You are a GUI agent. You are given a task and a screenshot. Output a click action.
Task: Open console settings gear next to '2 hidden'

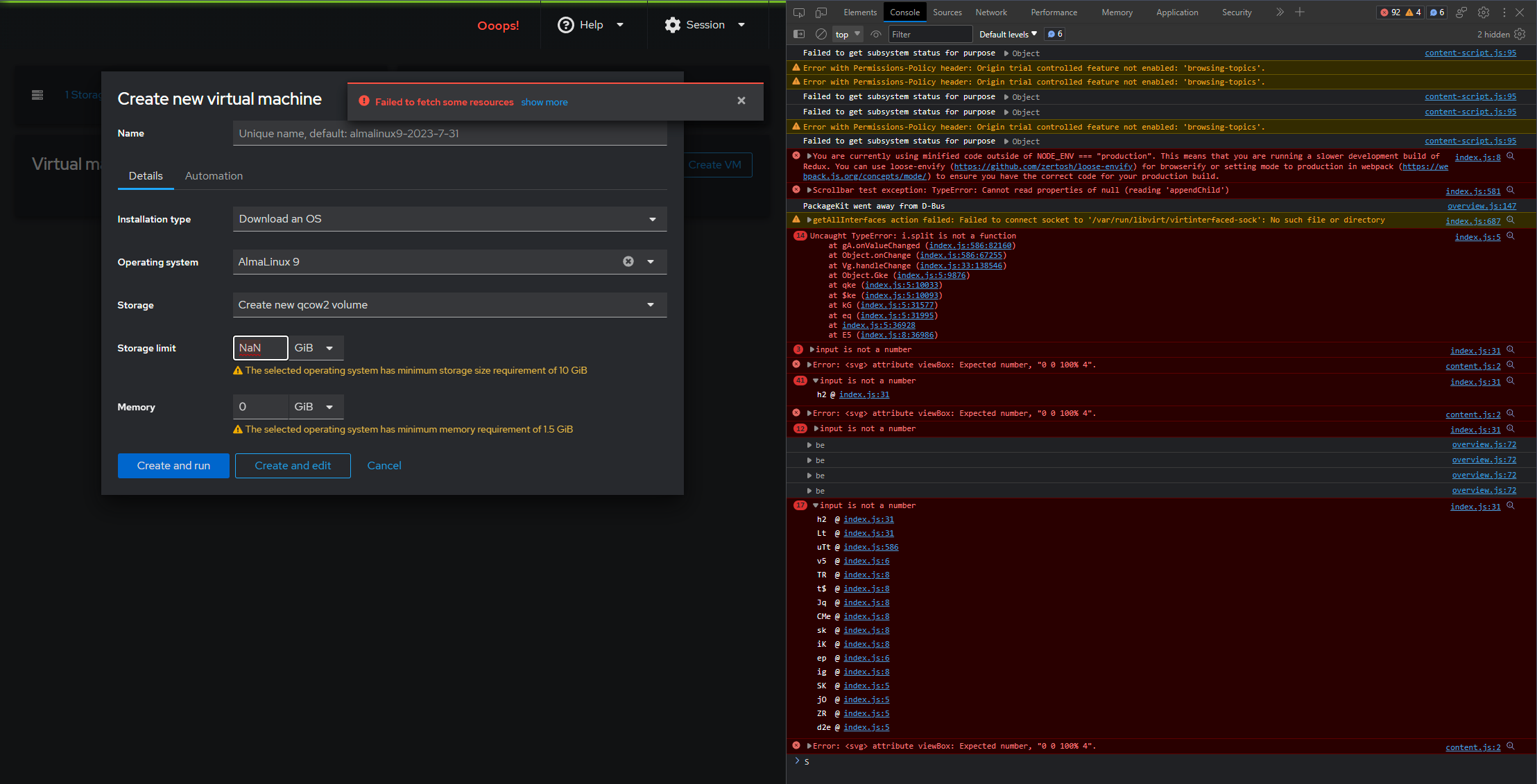point(1520,34)
